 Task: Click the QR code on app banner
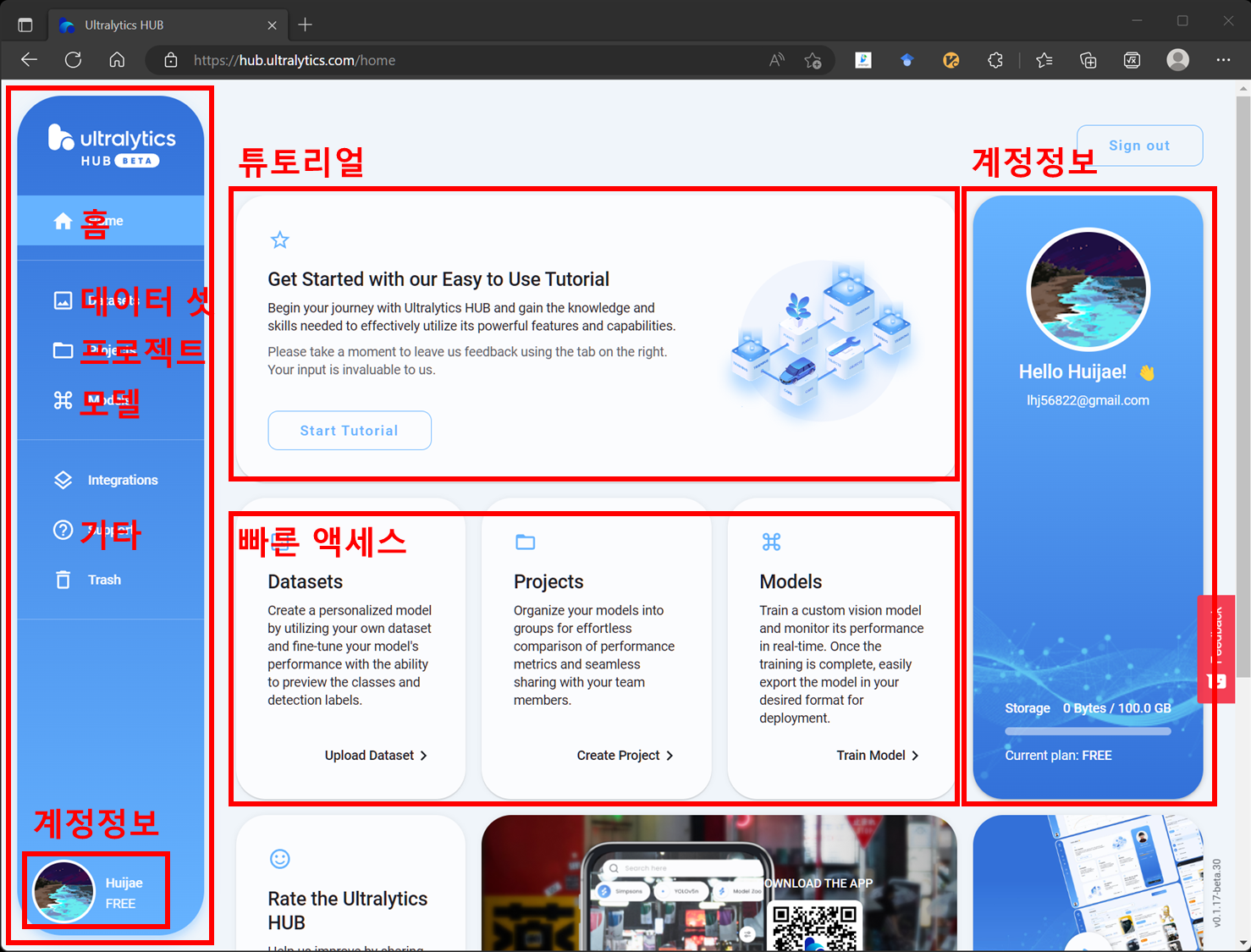pyautogui.click(x=815, y=928)
